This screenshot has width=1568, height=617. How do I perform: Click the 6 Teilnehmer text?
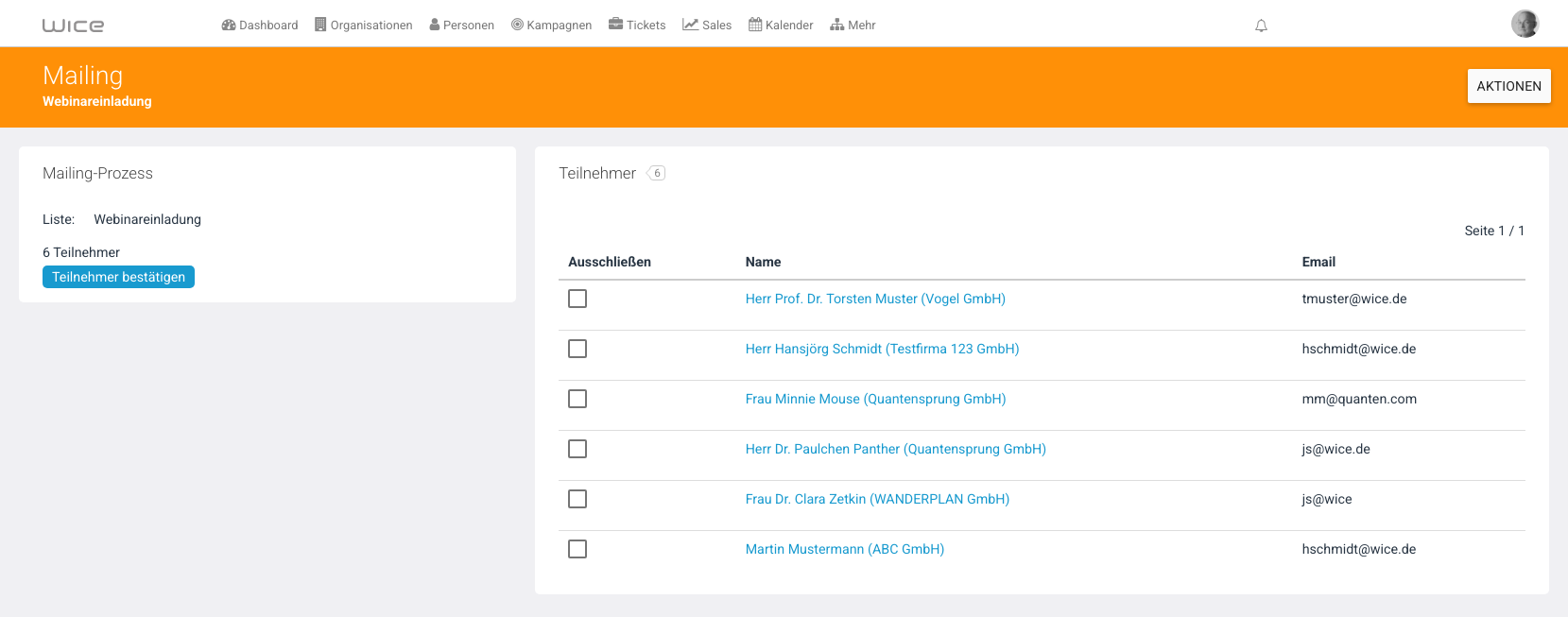[81, 252]
